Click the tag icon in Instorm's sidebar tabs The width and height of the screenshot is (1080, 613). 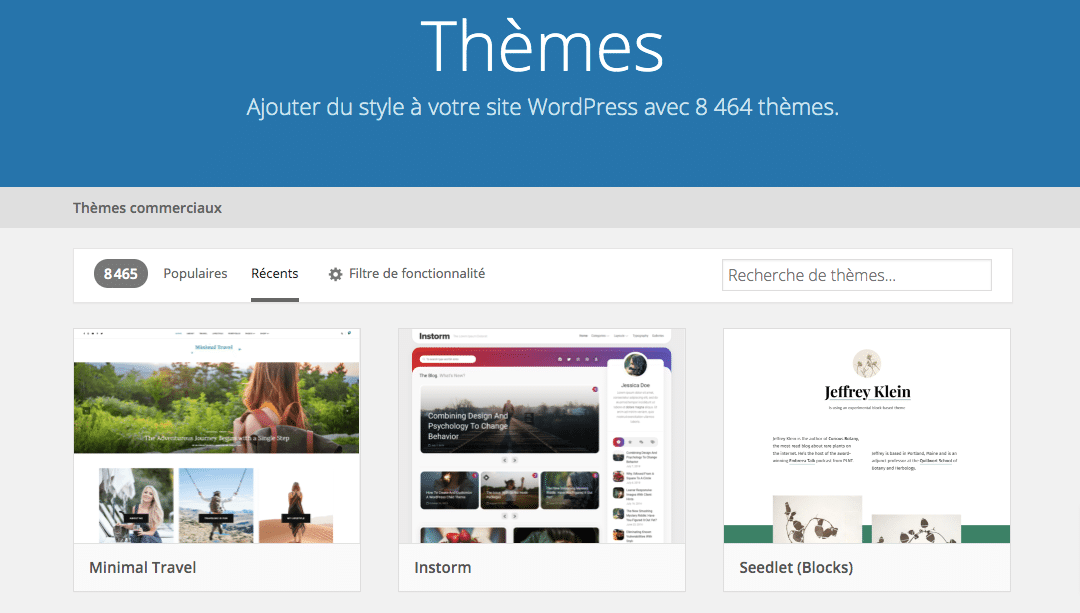(x=652, y=442)
